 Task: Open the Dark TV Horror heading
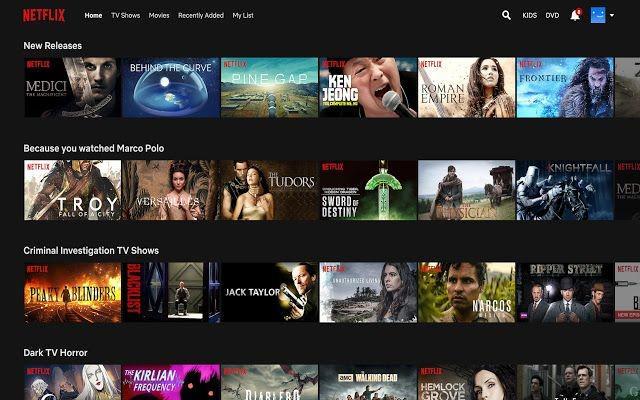(55, 353)
